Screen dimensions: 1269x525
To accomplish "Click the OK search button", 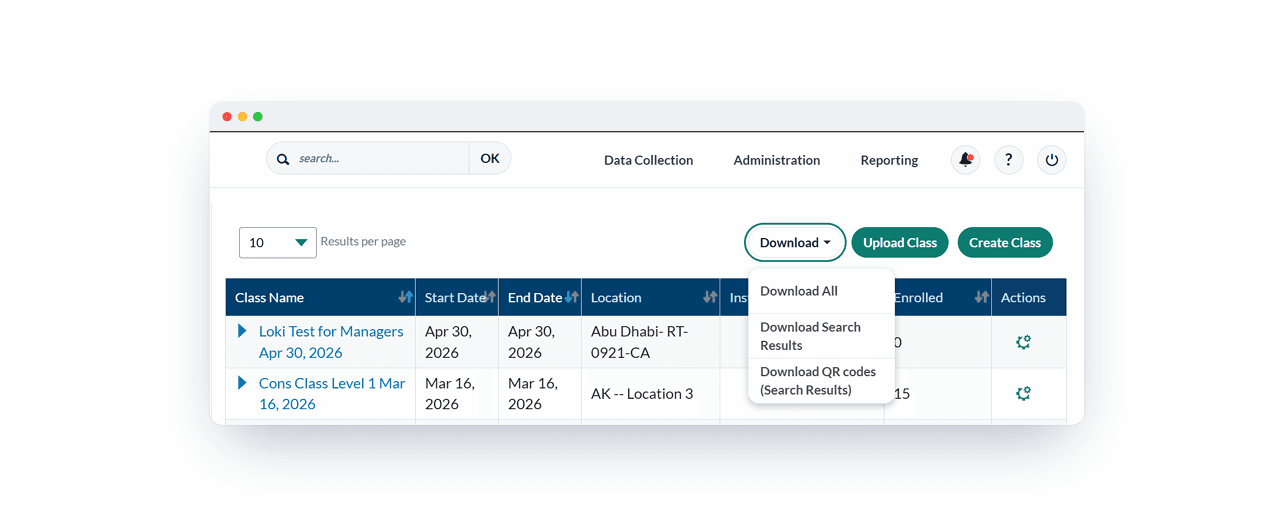I will pos(490,158).
